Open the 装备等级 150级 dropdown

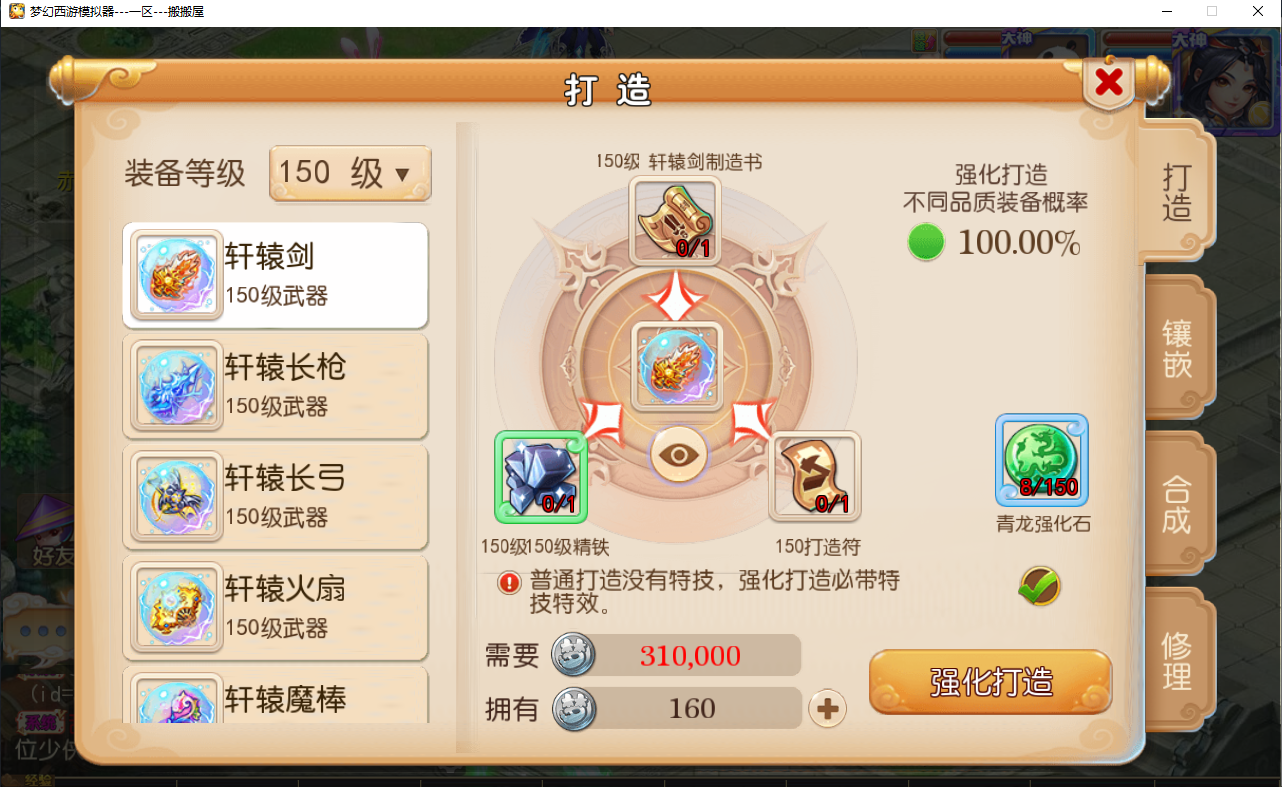350,174
